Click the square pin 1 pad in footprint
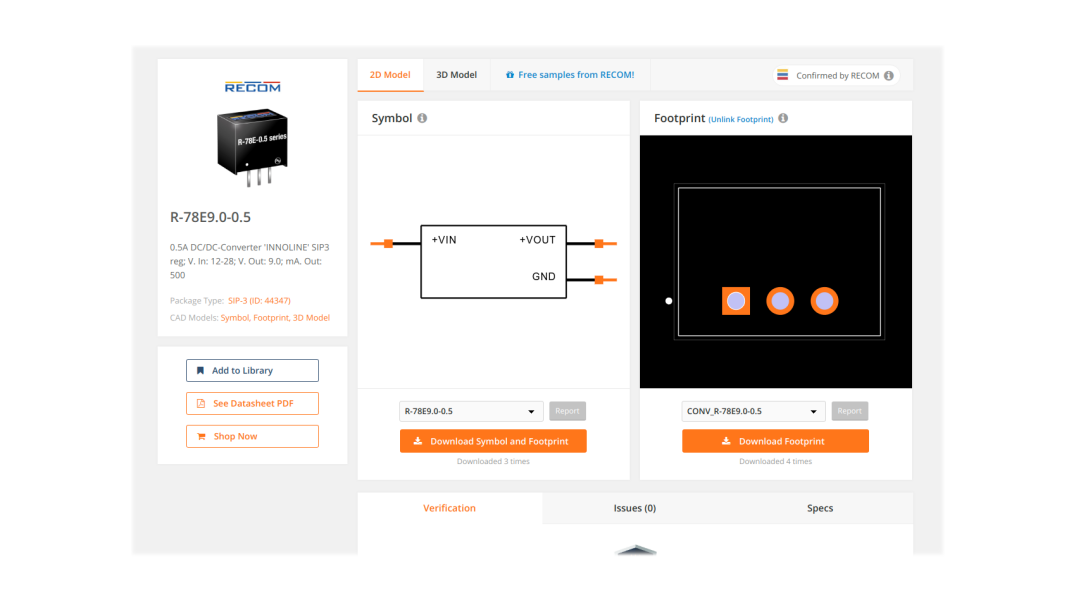1076x601 pixels. (x=736, y=301)
